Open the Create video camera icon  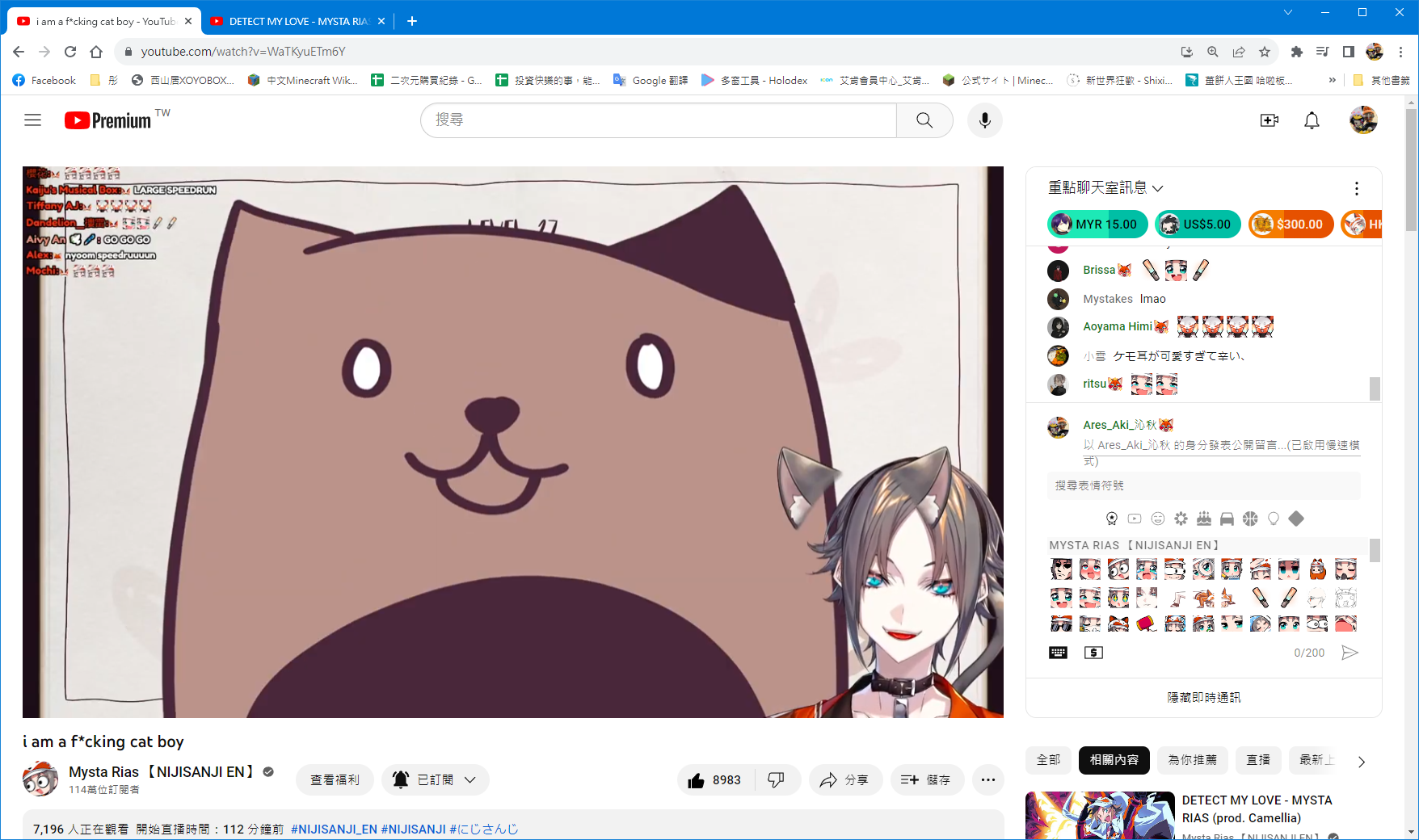click(1269, 120)
